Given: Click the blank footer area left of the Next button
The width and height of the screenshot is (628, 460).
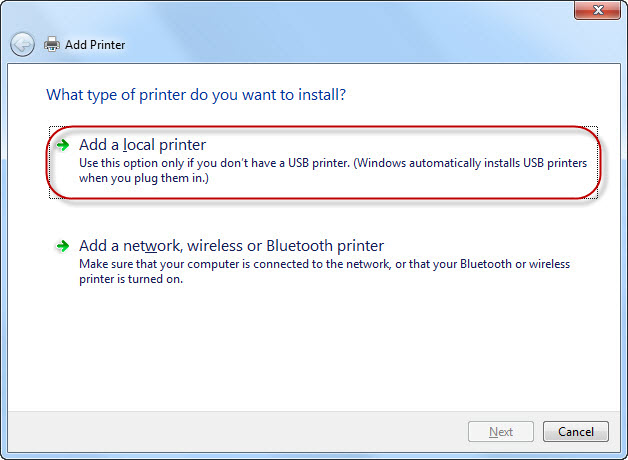Looking at the screenshot, I should click(x=250, y=432).
